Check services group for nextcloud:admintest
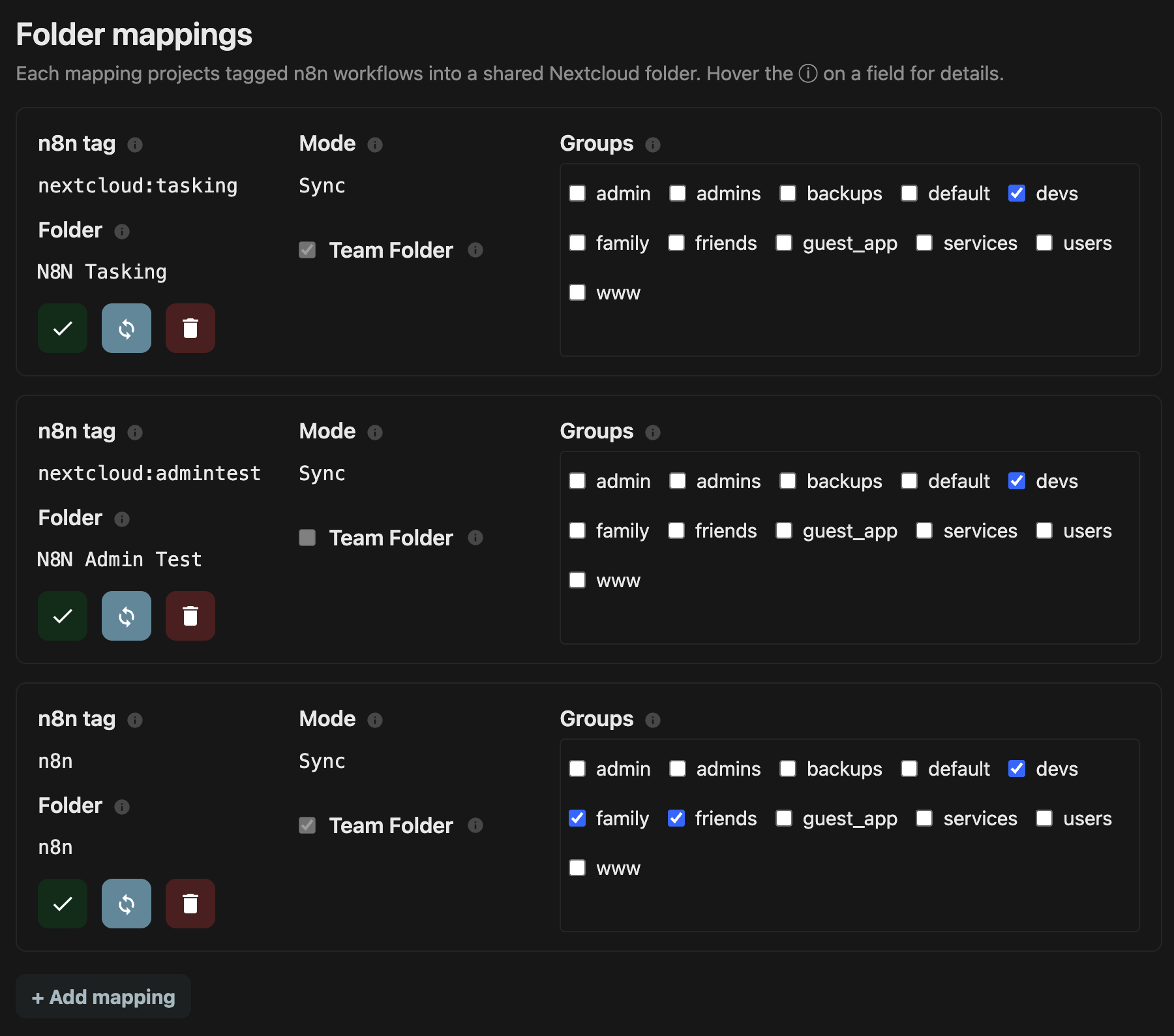Viewport: 1174px width, 1036px height. point(924,530)
